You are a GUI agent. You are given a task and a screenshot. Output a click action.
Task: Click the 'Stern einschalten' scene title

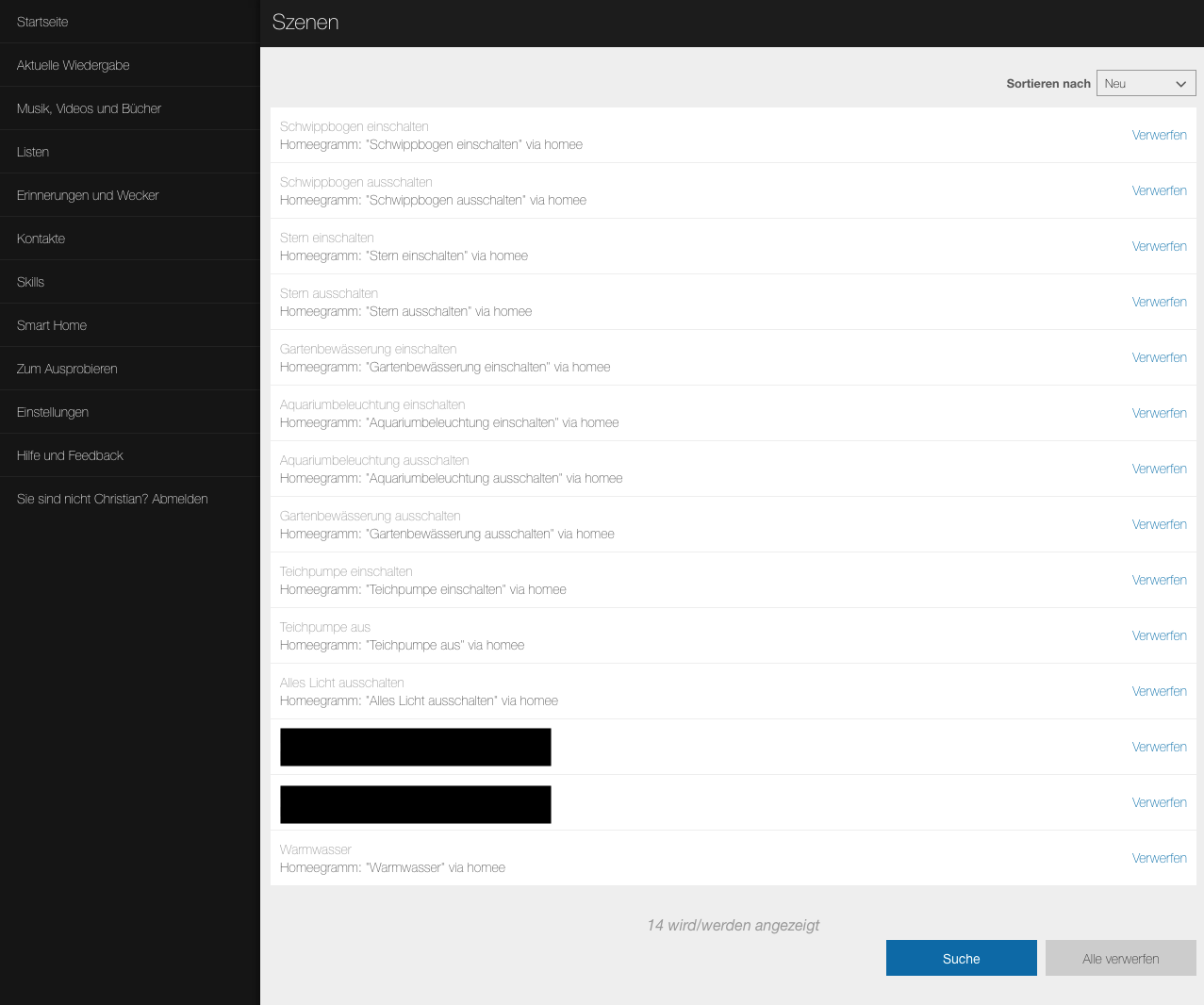click(x=327, y=238)
